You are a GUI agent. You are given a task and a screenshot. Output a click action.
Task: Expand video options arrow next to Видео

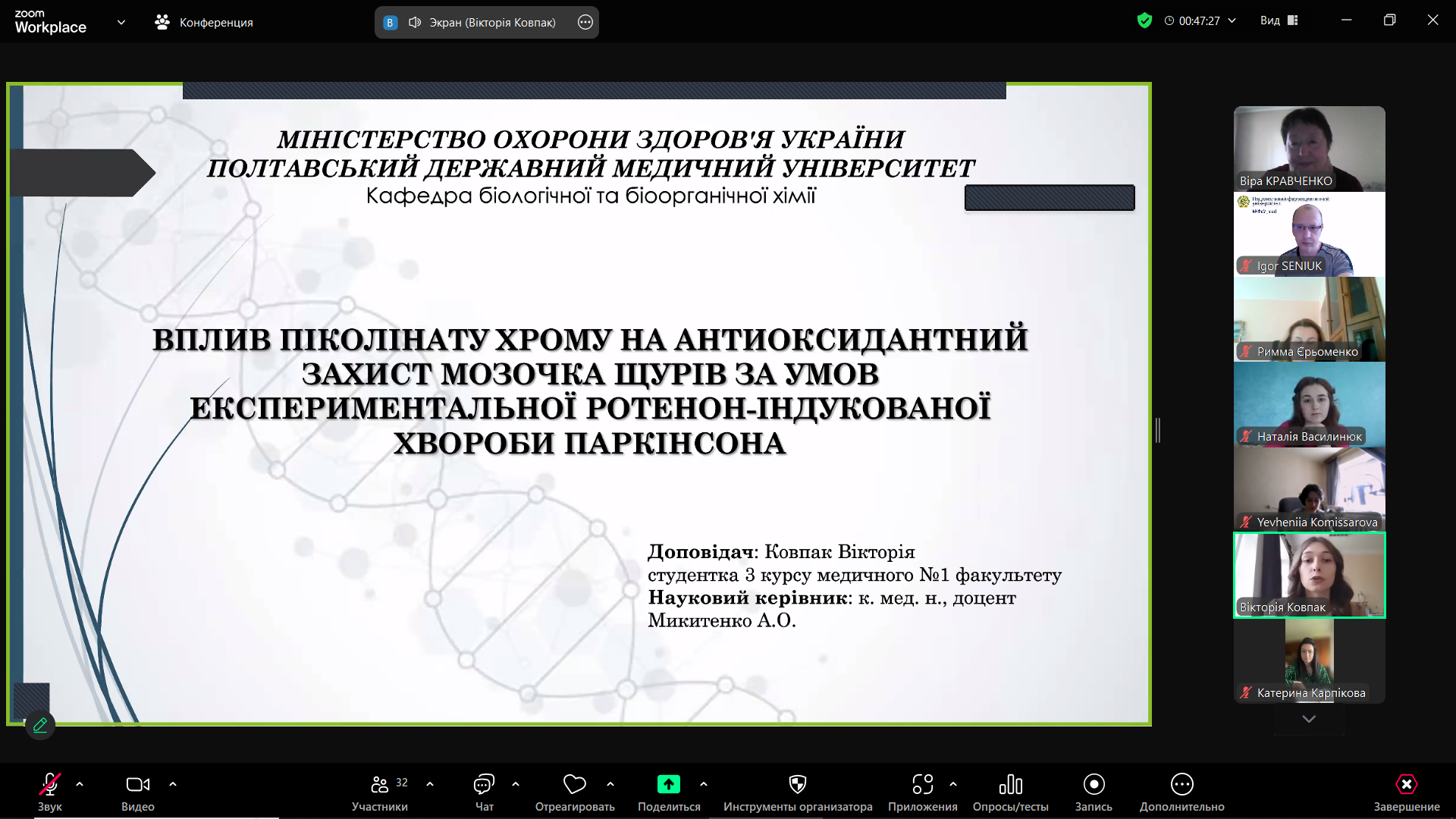(x=173, y=784)
